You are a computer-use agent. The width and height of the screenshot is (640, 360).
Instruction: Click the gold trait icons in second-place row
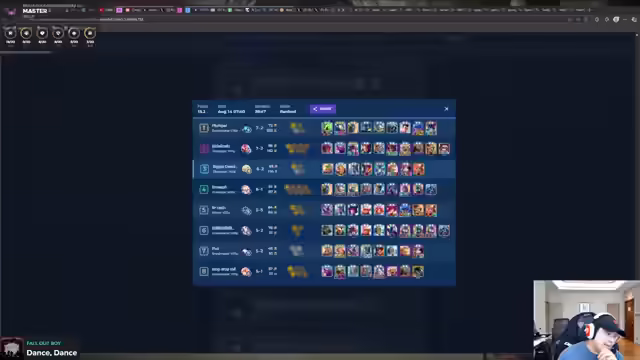click(298, 149)
